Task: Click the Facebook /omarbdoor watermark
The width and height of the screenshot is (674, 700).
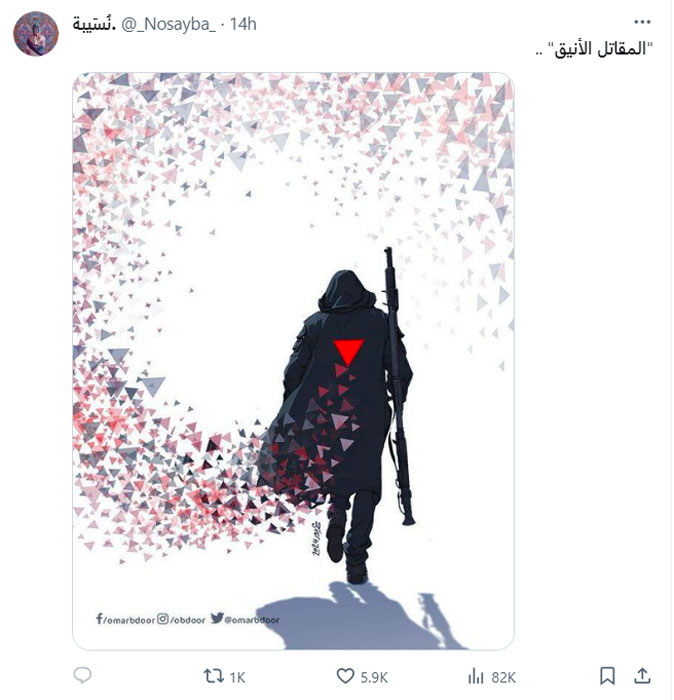Action: [125, 619]
